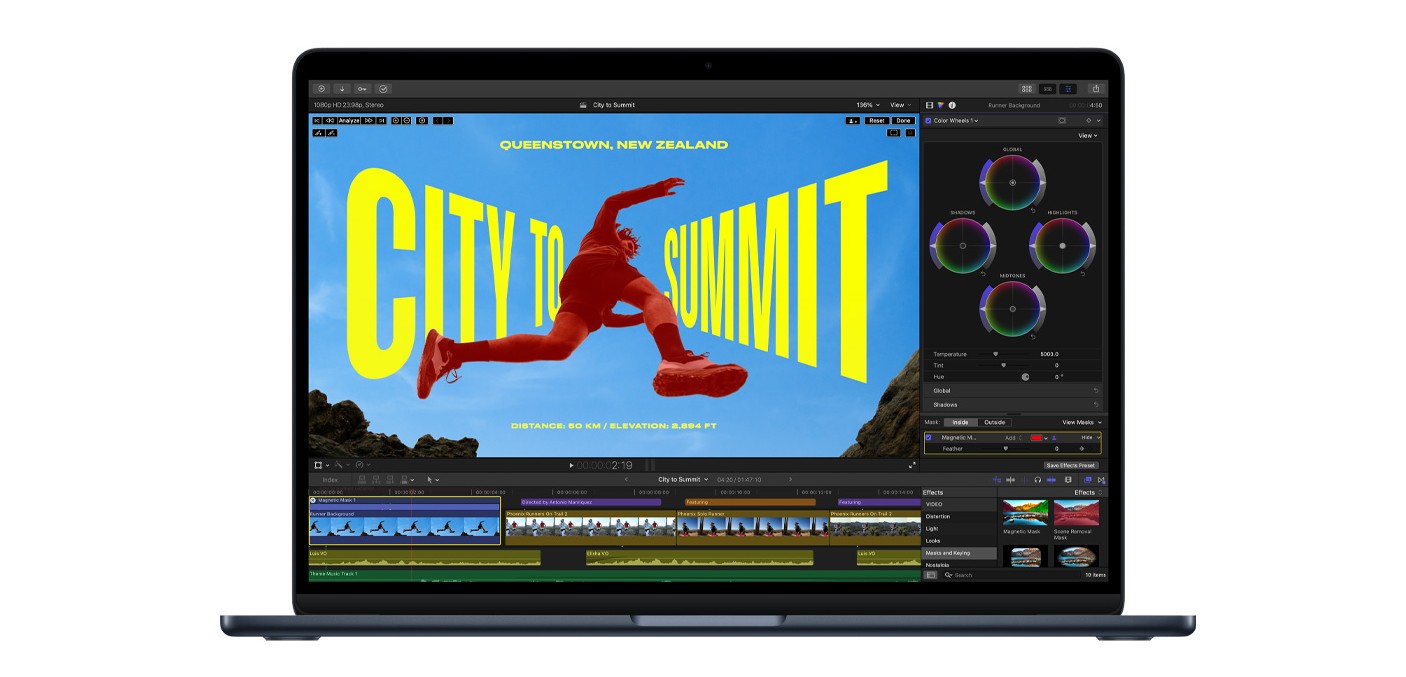Click the Analyze button in the viewer
The height and width of the screenshot is (677, 1406).
349,120
